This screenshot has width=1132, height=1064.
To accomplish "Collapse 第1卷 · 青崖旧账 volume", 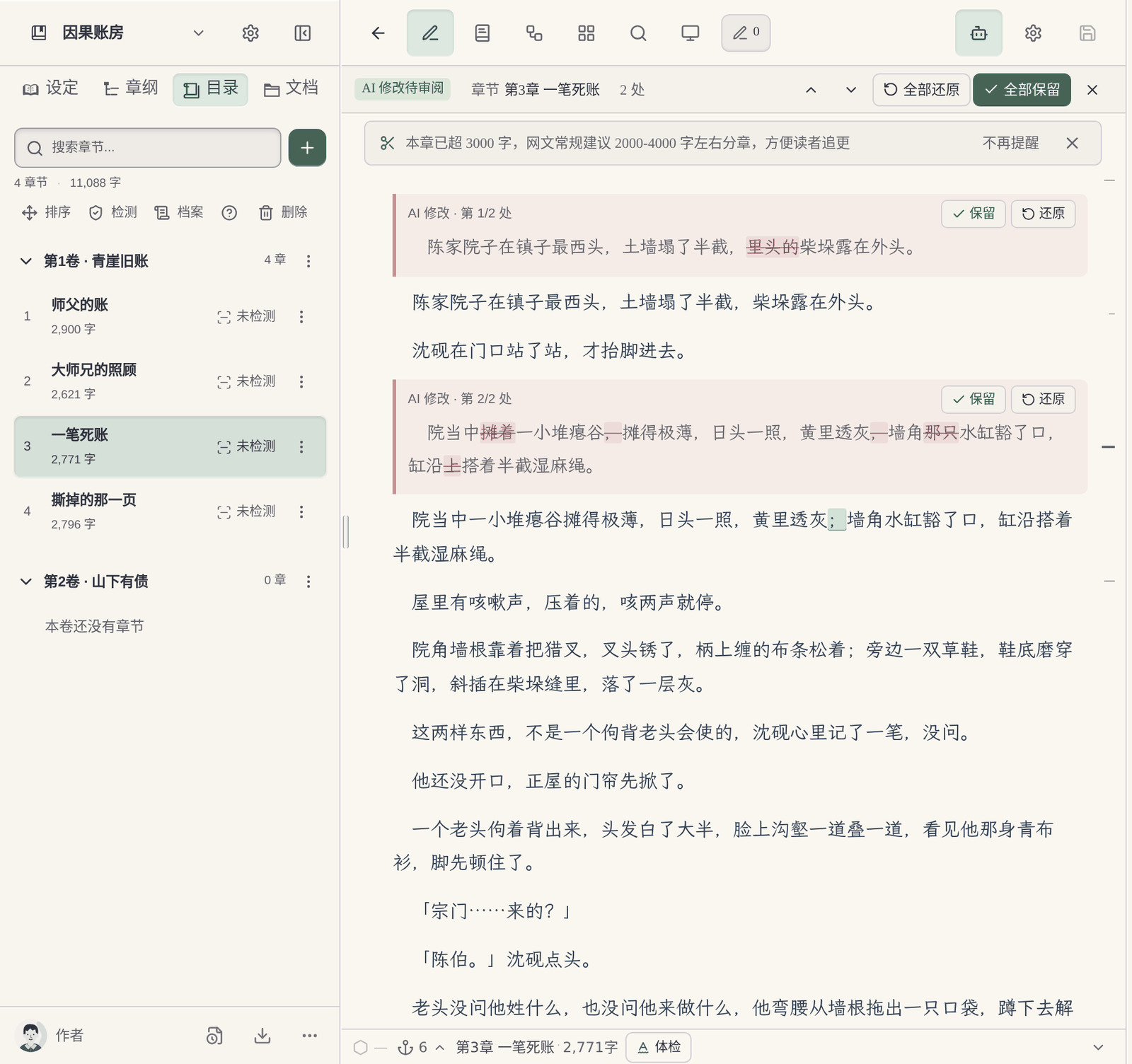I will (26, 261).
